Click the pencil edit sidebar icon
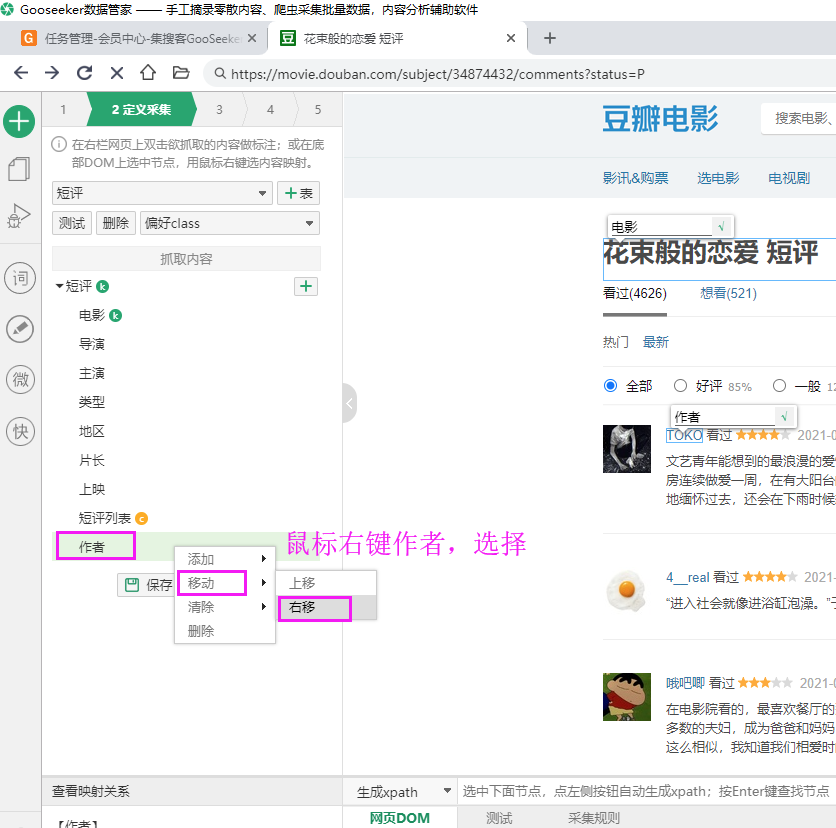Image resolution: width=836 pixels, height=828 pixels. click(x=20, y=328)
